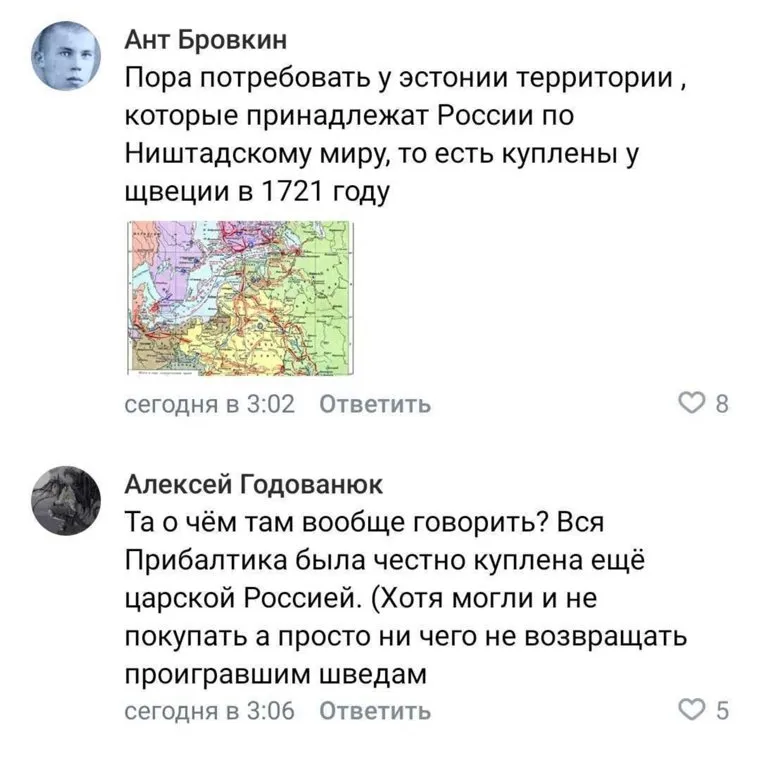This screenshot has width=760, height=769.
Task: Click 'проигравшим шведам' in the second comment
Action: (275, 674)
